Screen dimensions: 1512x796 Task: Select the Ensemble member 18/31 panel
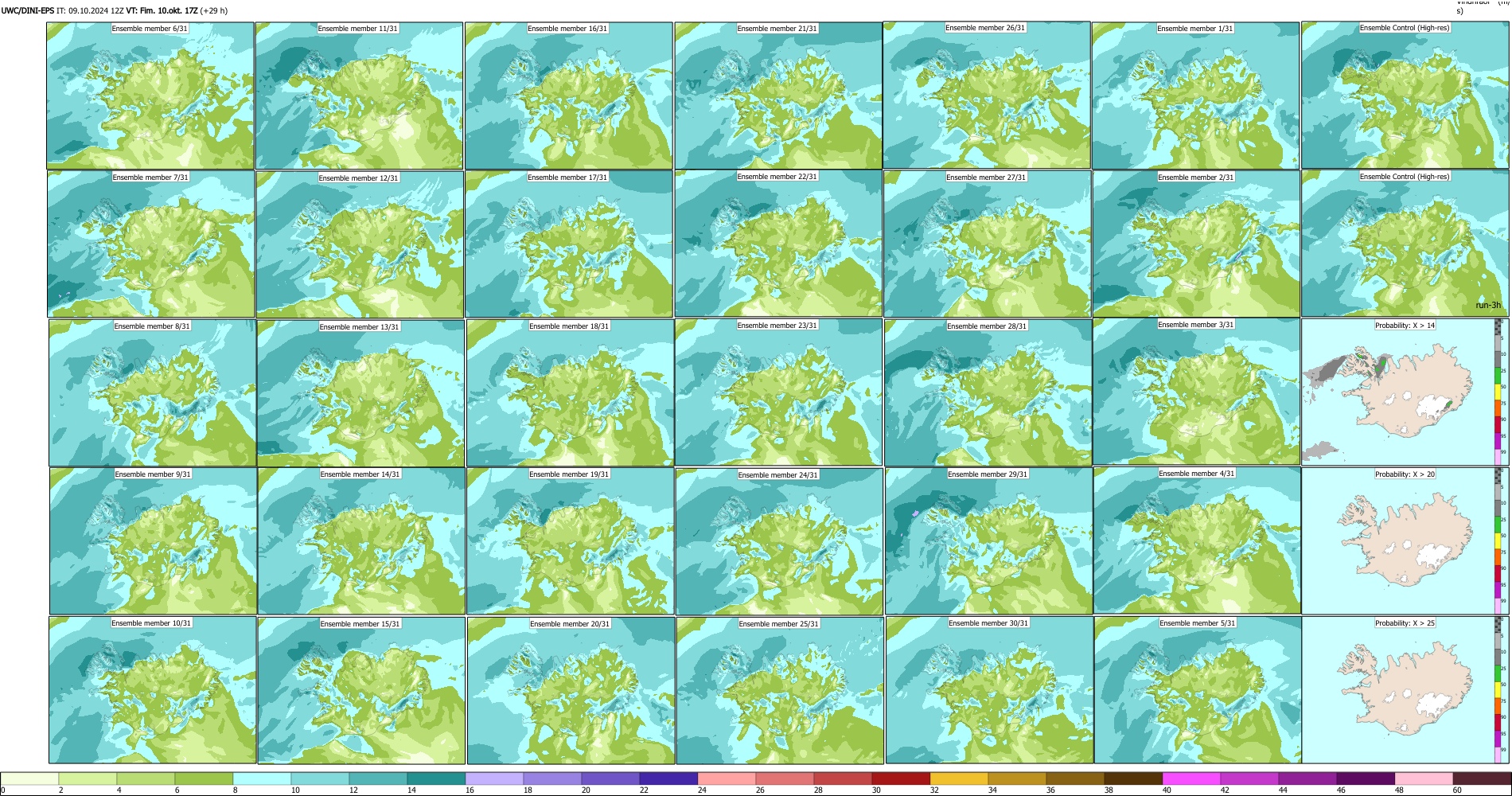570,392
